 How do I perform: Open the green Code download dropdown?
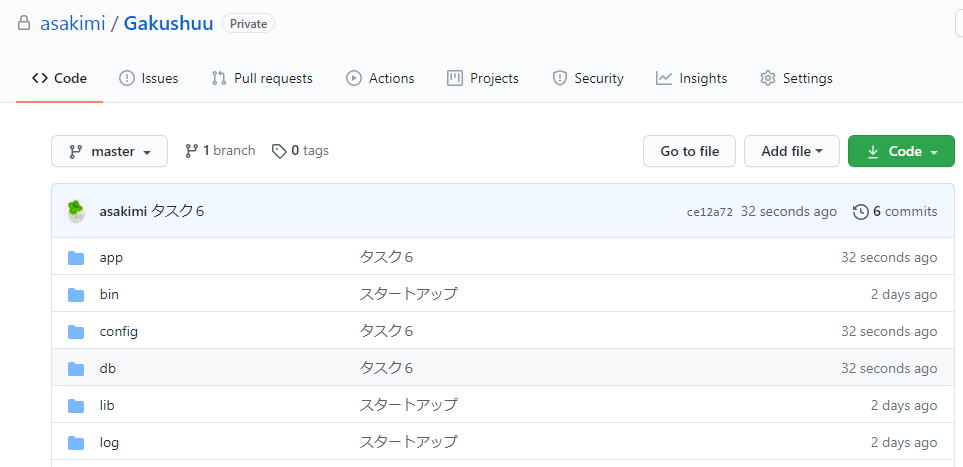[x=901, y=151]
